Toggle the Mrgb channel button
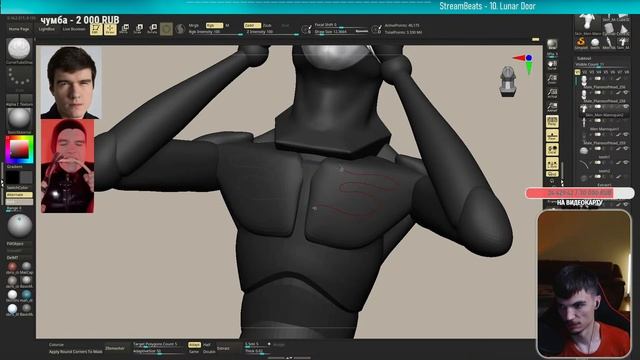The height and width of the screenshot is (360, 640). coord(194,25)
